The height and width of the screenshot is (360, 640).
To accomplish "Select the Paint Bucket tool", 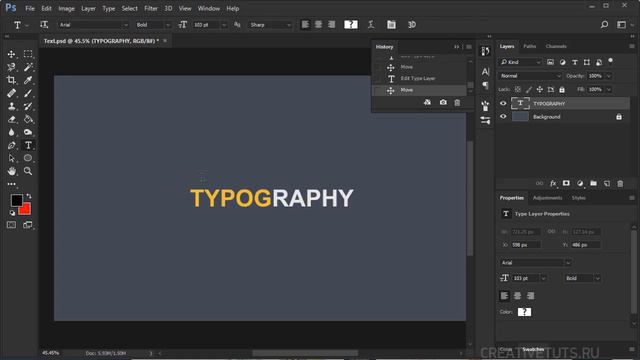I will [x=28, y=119].
